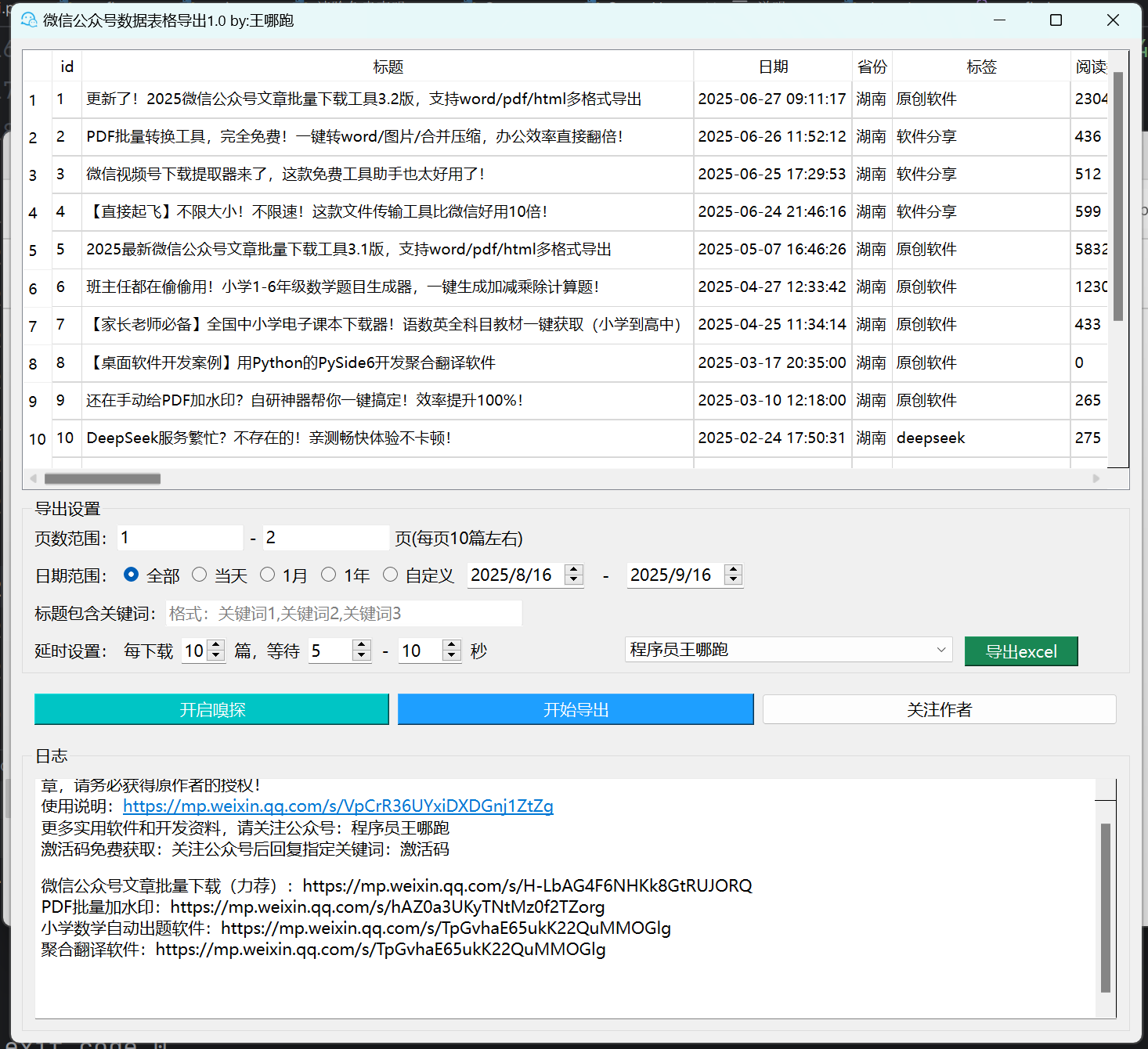Select date cell '2025-06-27 09:11:17'
This screenshot has width=1148, height=1049.
(773, 99)
